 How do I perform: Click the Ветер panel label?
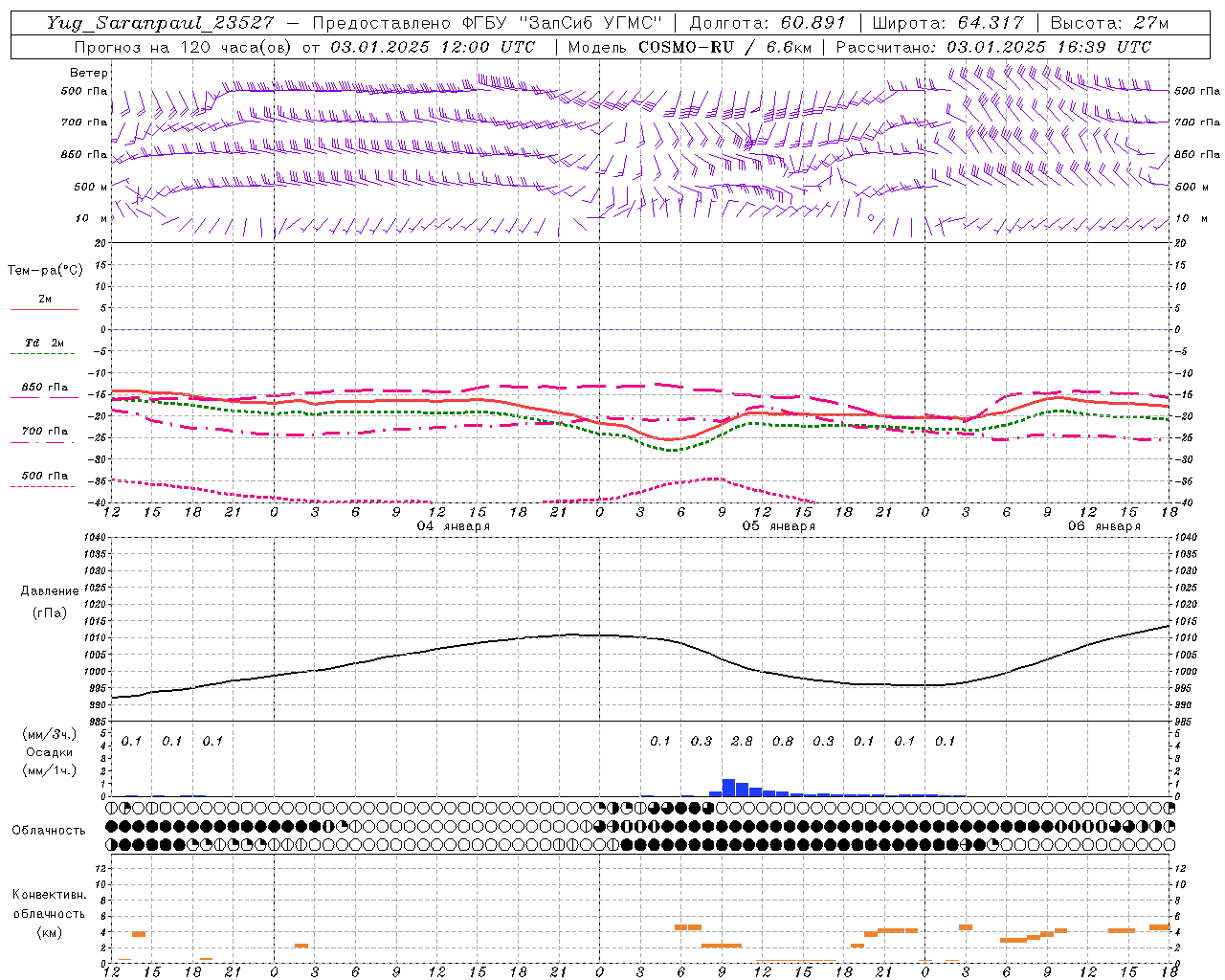[88, 73]
